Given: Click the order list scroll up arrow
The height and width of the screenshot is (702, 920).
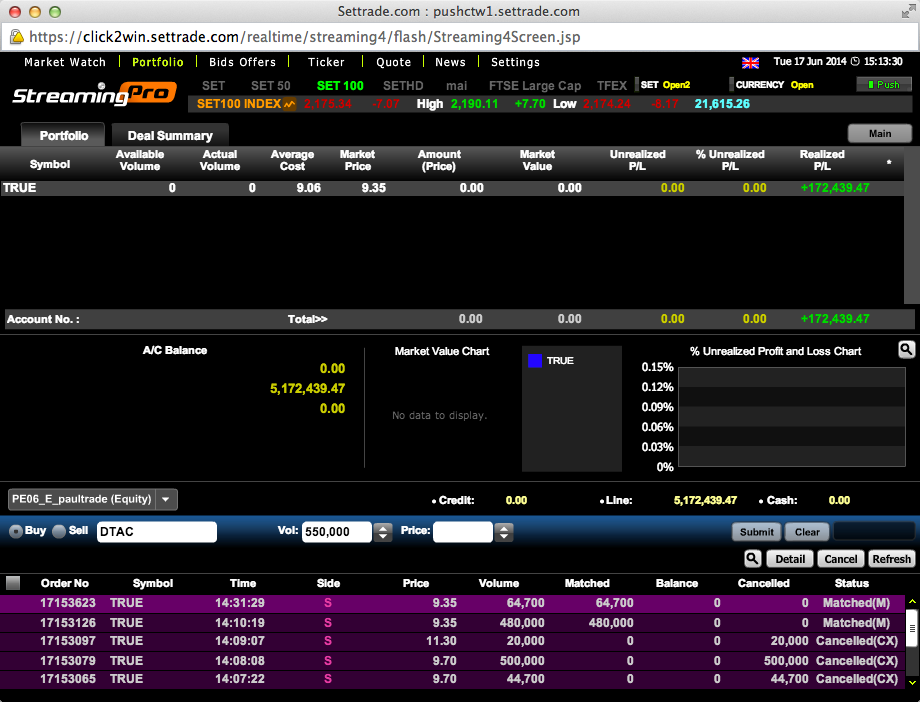Looking at the screenshot, I should coord(912,602).
